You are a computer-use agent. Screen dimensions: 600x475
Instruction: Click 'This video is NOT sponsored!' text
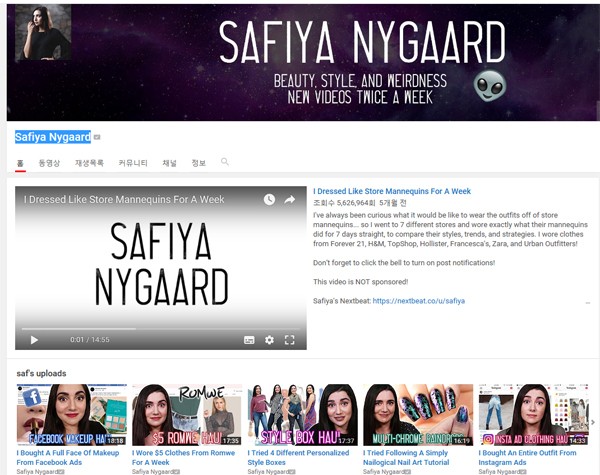[360, 282]
